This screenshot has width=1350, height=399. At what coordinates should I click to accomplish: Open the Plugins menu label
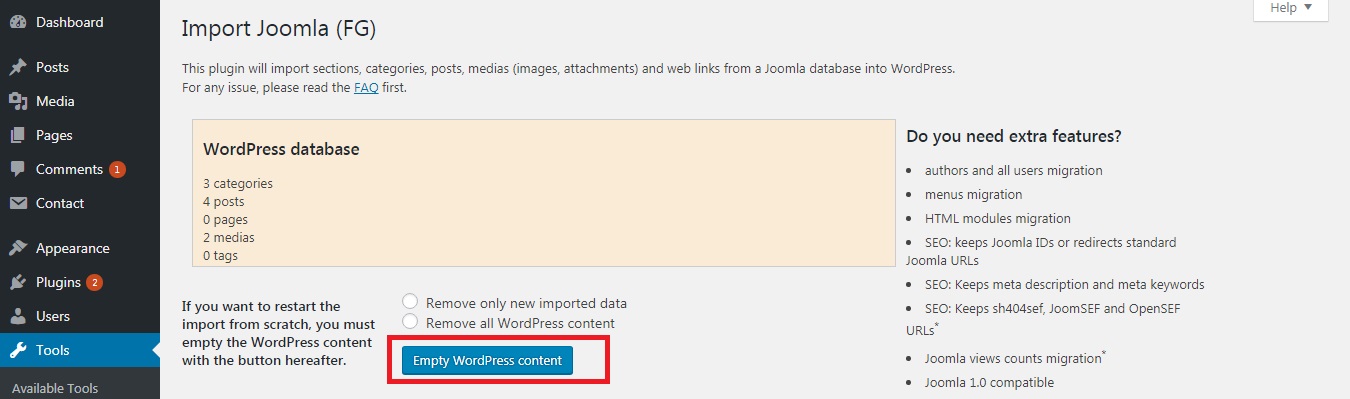(x=58, y=282)
